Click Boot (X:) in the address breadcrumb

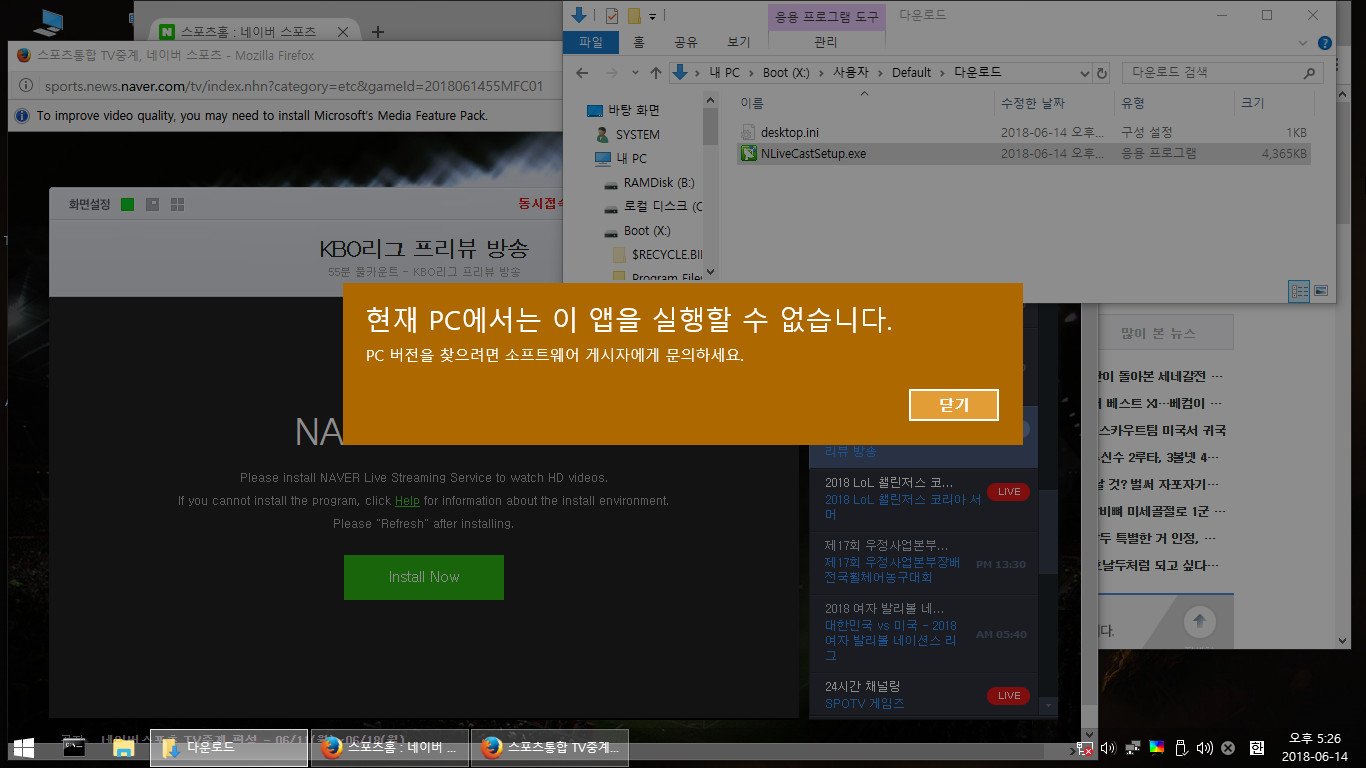[786, 73]
